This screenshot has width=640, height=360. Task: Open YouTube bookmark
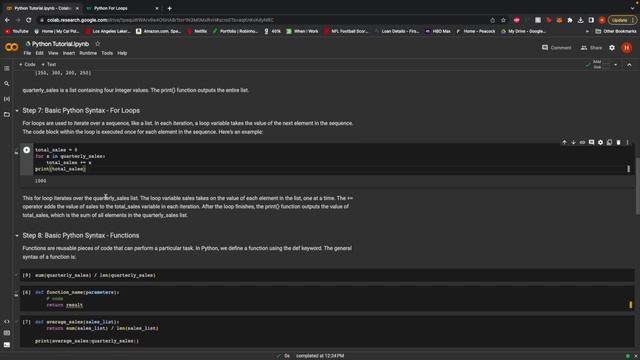coord(17,31)
